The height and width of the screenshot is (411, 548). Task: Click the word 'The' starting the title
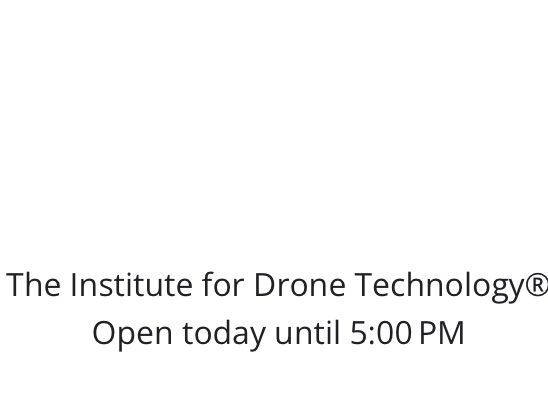click(34, 284)
